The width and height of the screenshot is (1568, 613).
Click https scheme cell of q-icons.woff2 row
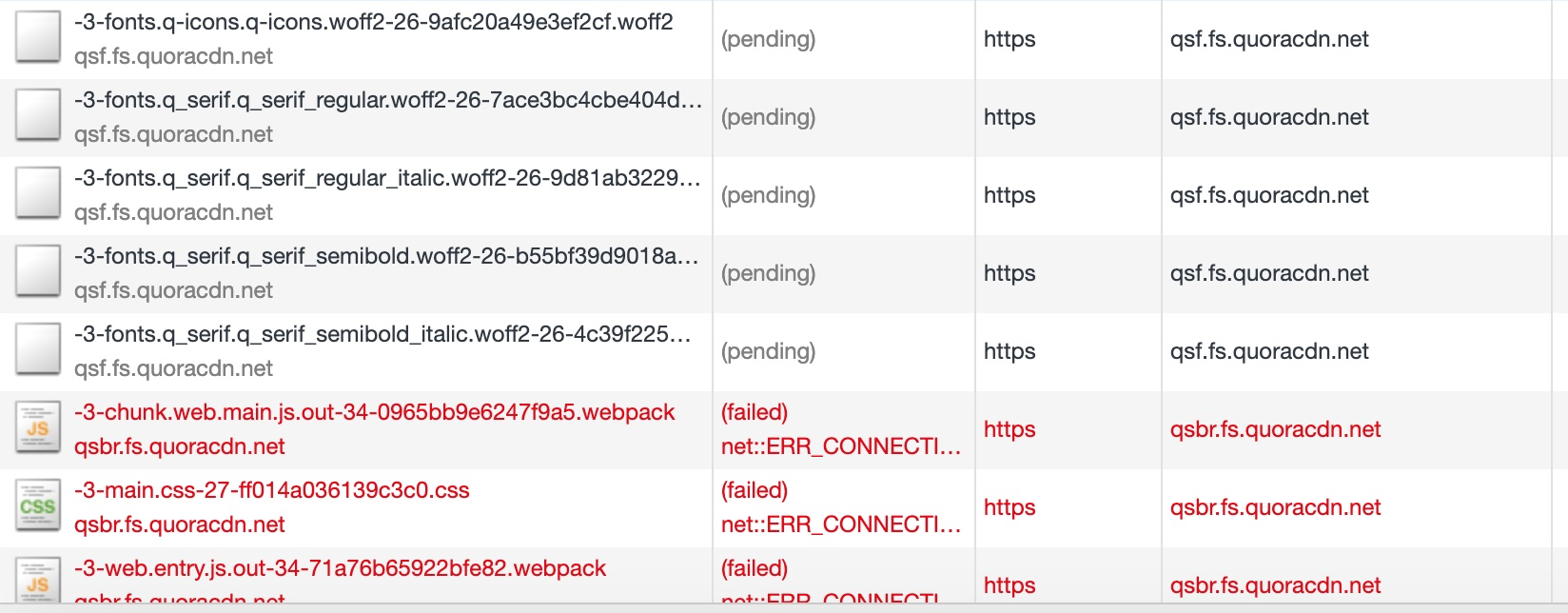[x=1009, y=39]
